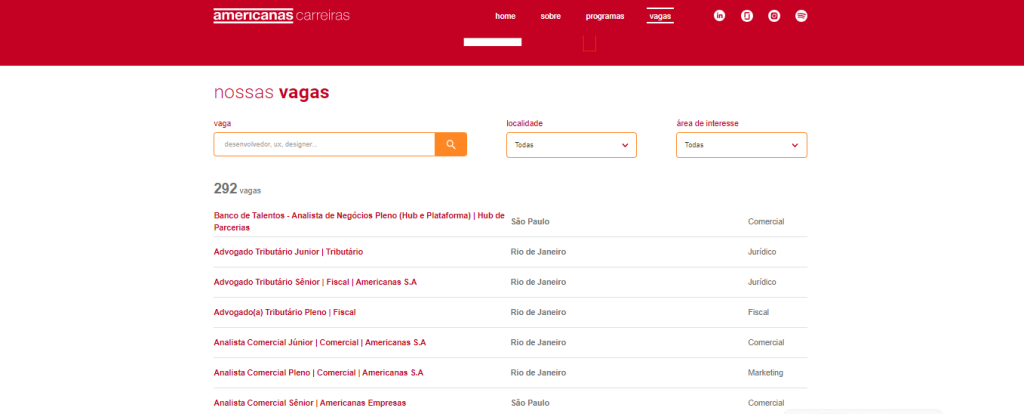This screenshot has height=414, width=1024.
Task: Open Banco de Talentos Analista de Negócios job
Action: click(x=359, y=221)
